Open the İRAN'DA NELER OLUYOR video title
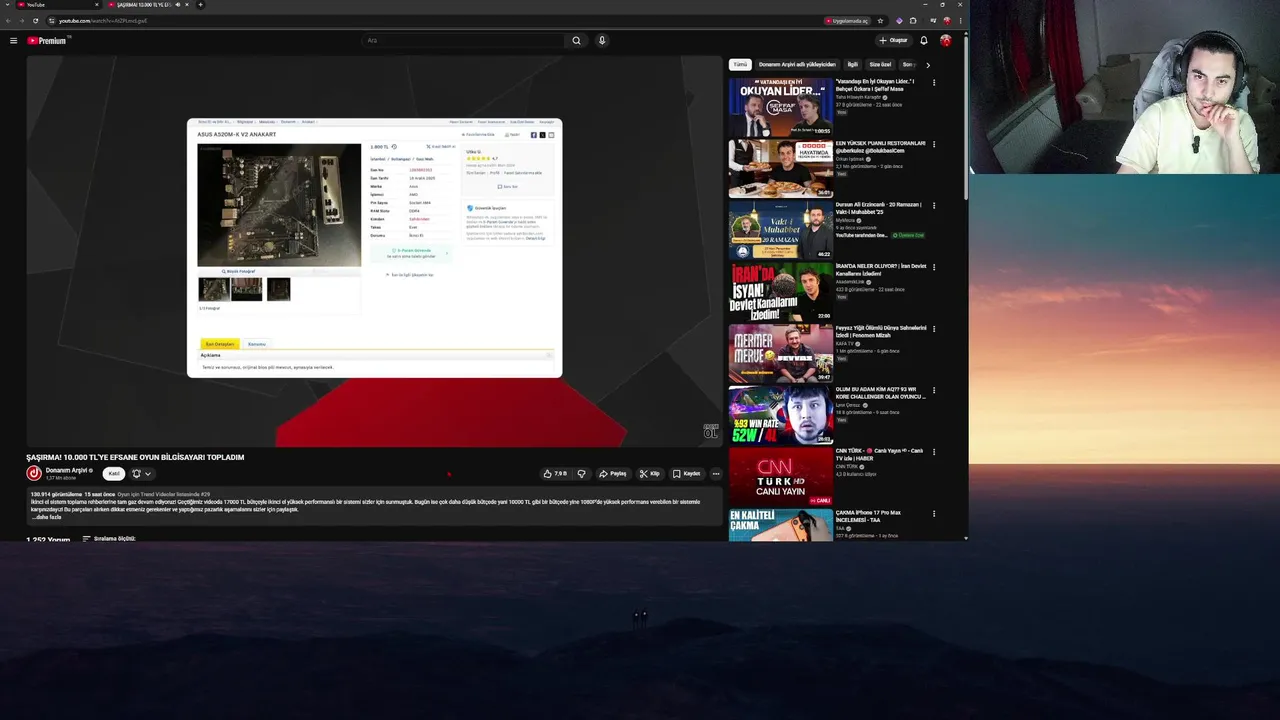Screen dimensions: 1280x720 tap(881, 270)
